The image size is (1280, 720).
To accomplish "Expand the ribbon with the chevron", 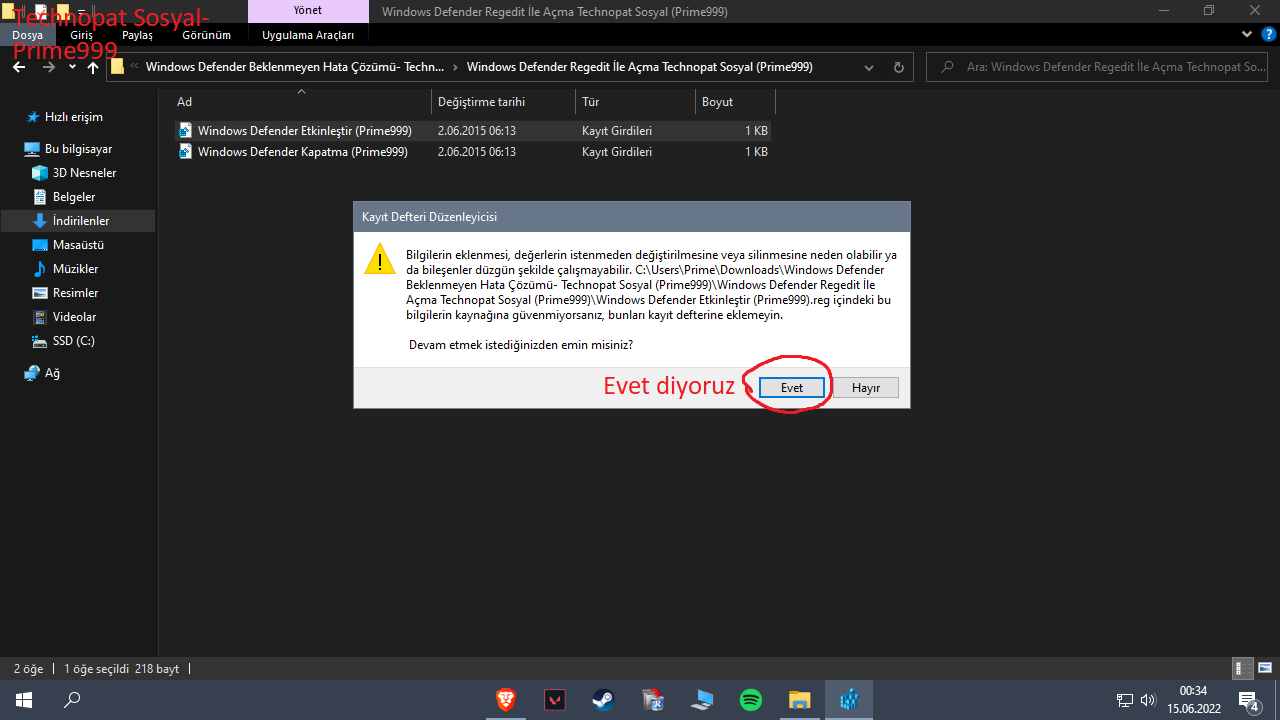I will (x=1247, y=34).
